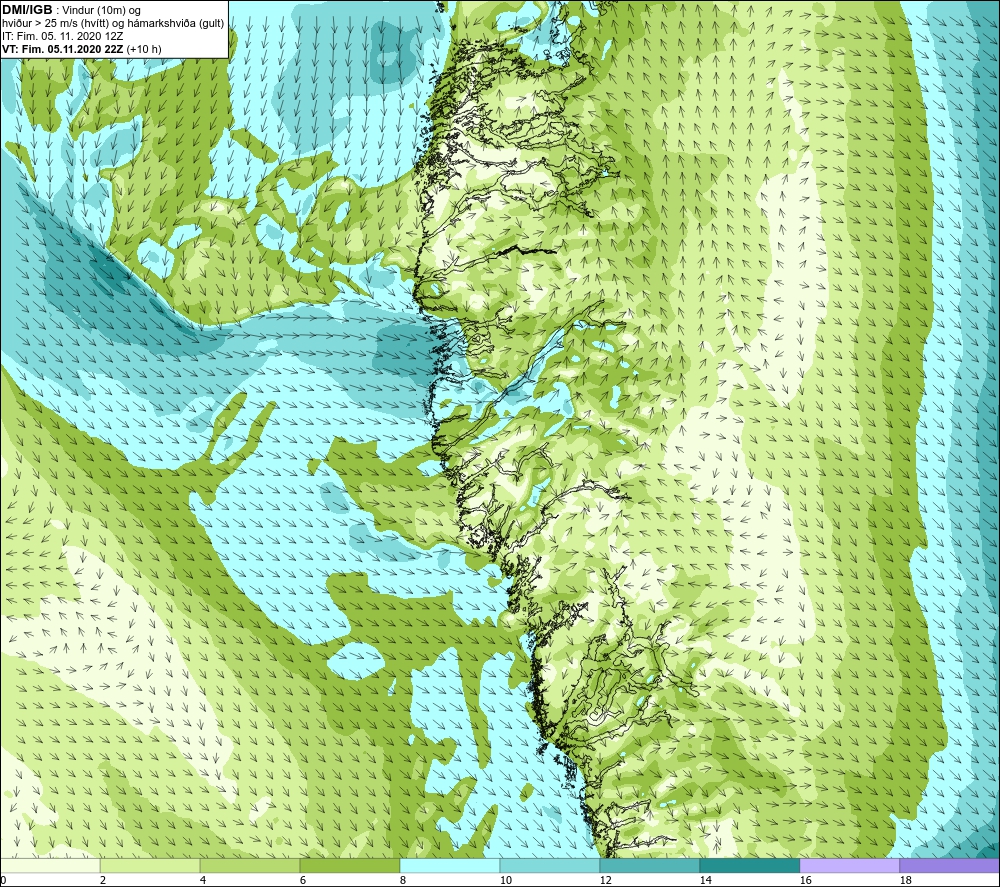
Task: Click the legend value label '6'
Action: pos(303,880)
